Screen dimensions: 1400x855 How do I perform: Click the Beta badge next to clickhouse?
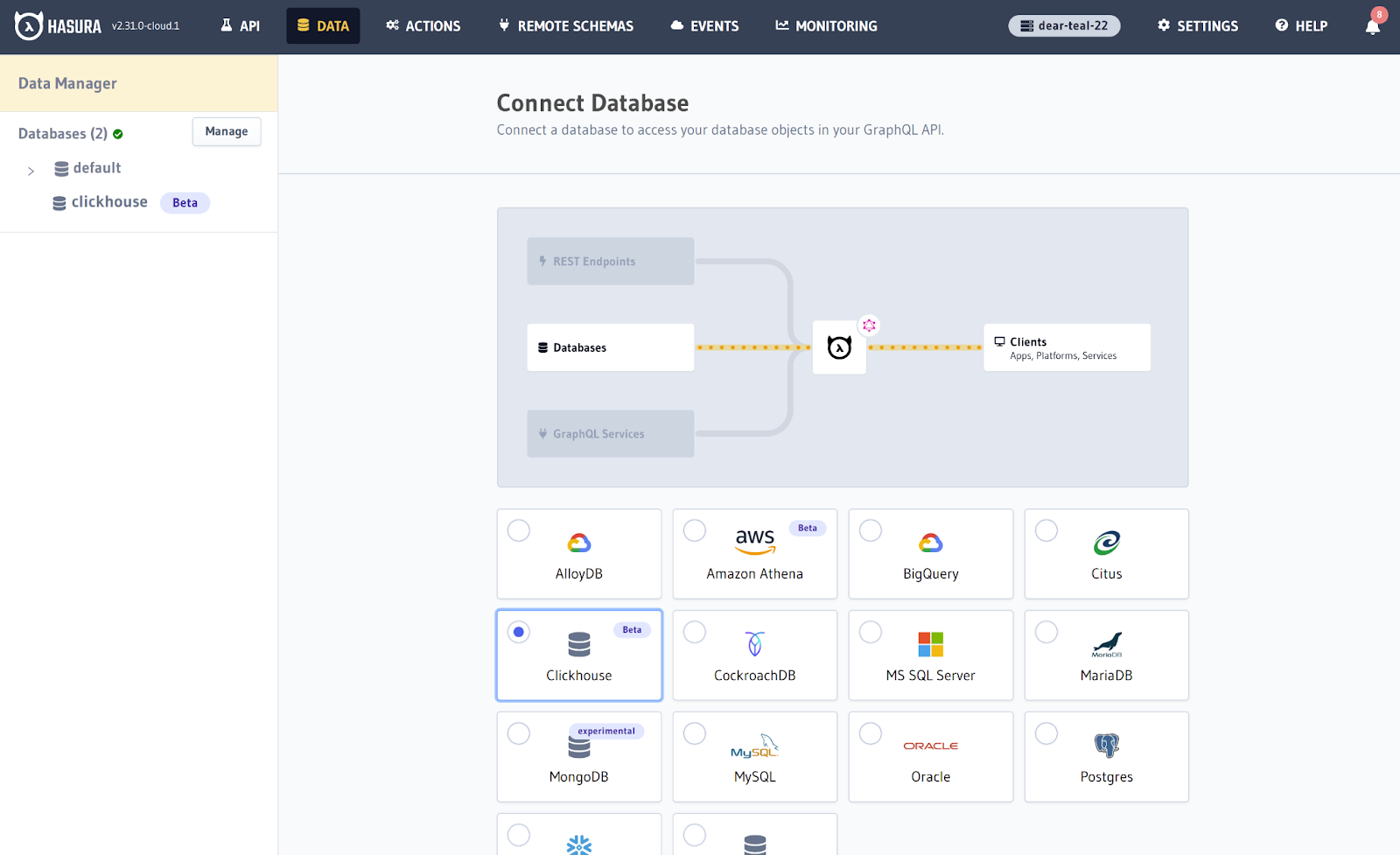185,203
